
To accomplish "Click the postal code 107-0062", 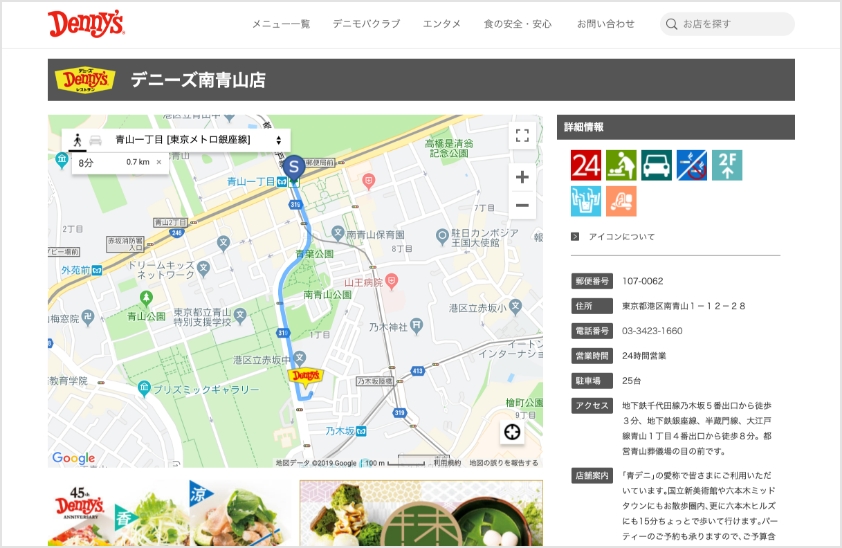I will click(x=642, y=281).
